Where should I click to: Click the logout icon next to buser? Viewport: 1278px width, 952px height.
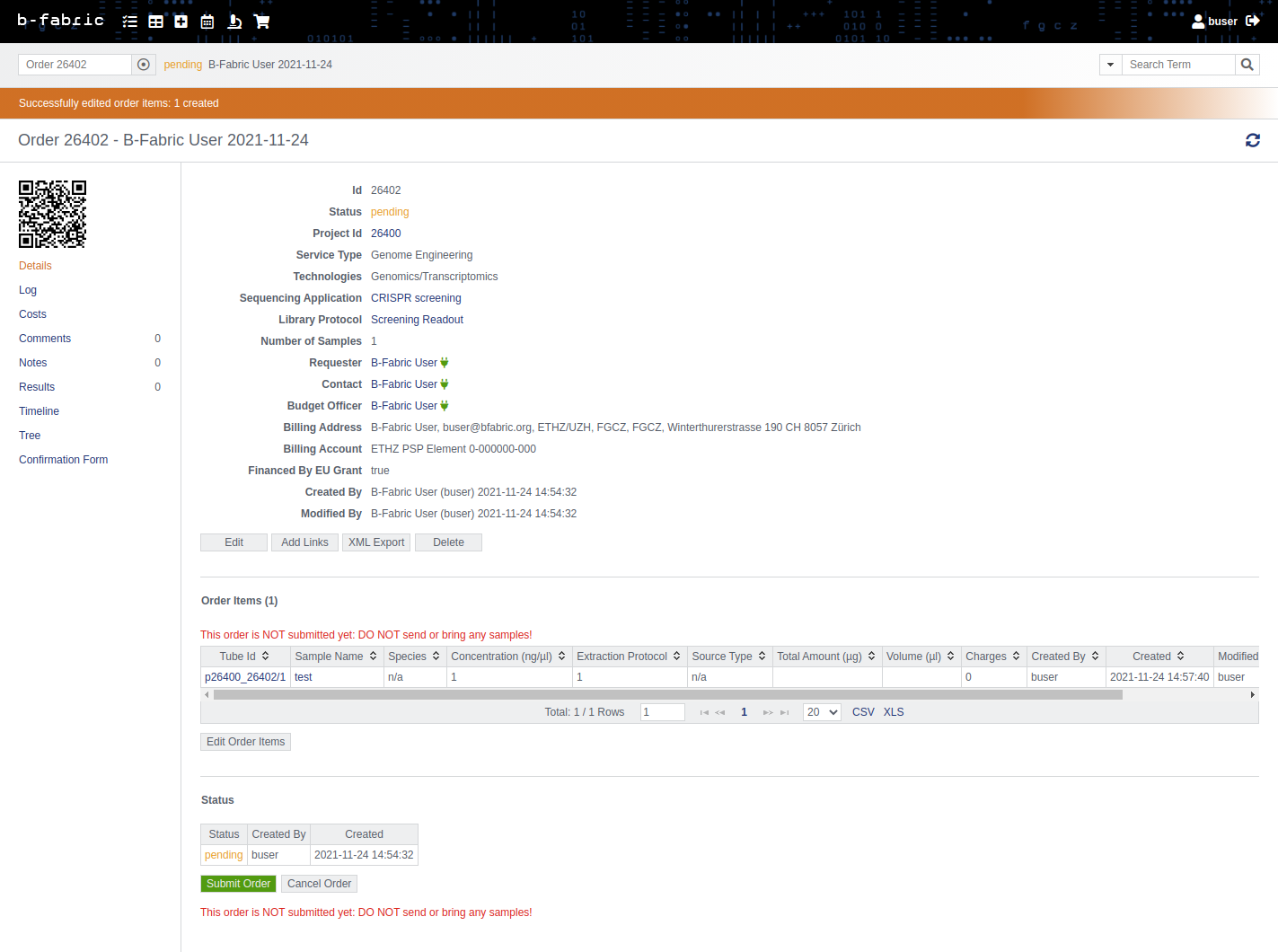[x=1253, y=21]
